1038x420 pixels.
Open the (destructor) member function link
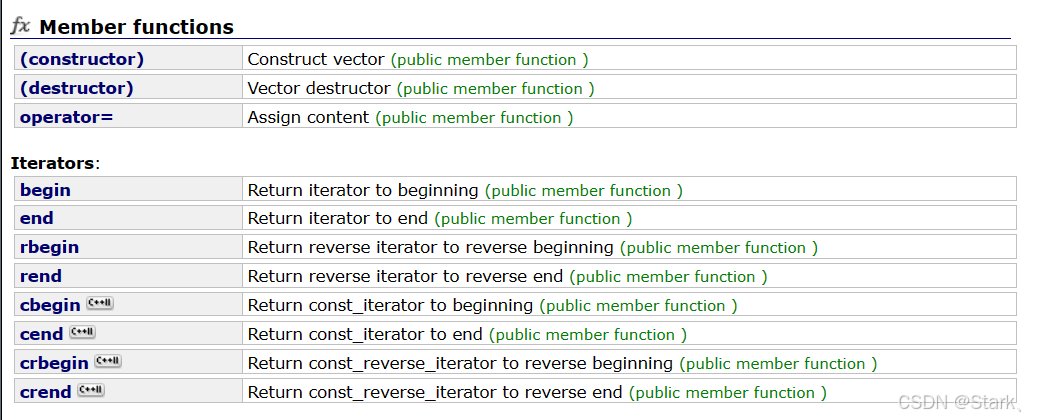point(76,88)
